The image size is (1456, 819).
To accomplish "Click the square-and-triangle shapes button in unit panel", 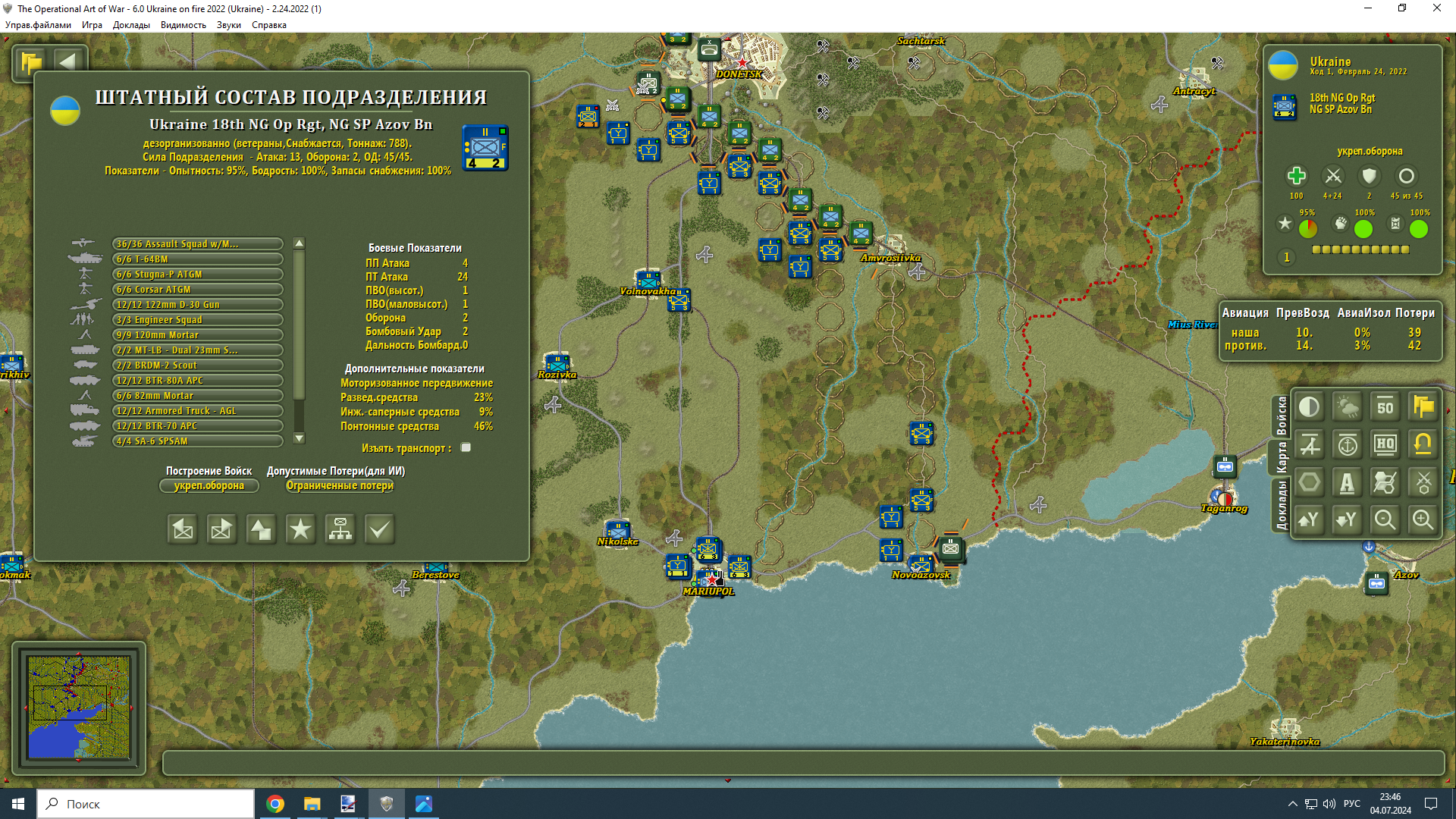I will pos(261,529).
